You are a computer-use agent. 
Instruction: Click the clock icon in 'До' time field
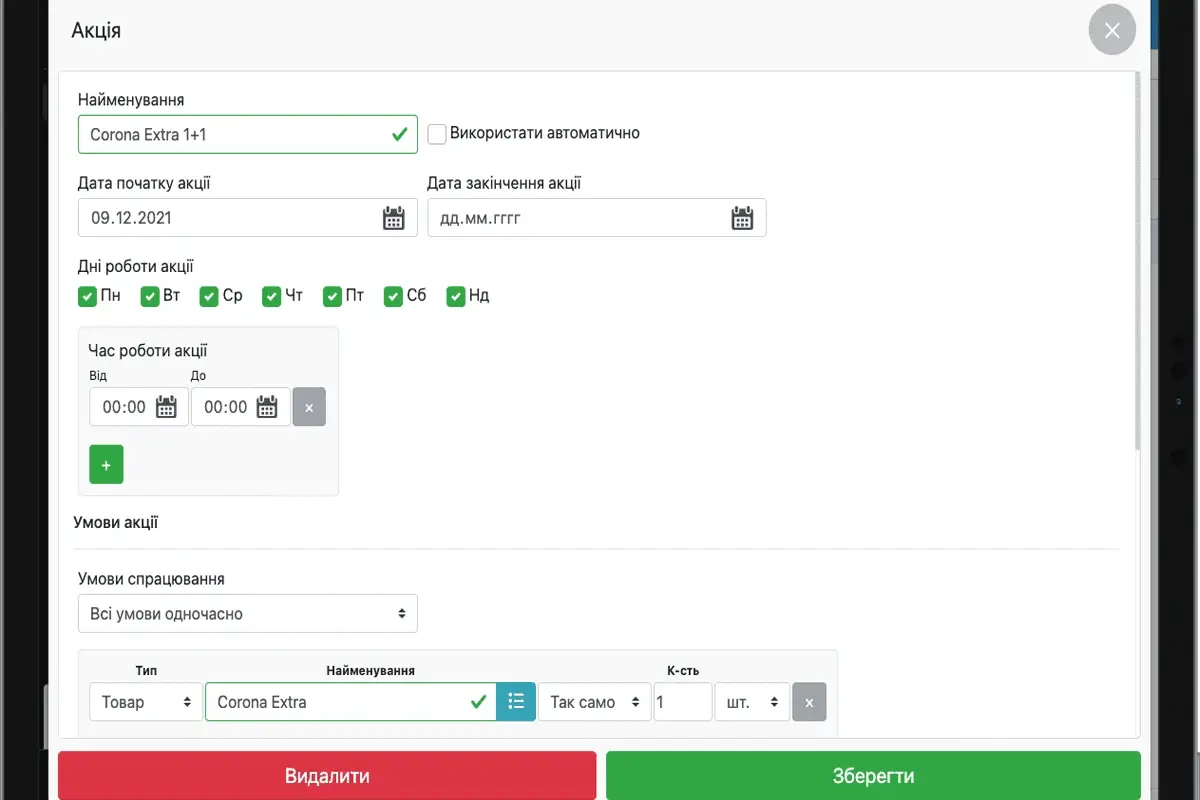point(267,407)
